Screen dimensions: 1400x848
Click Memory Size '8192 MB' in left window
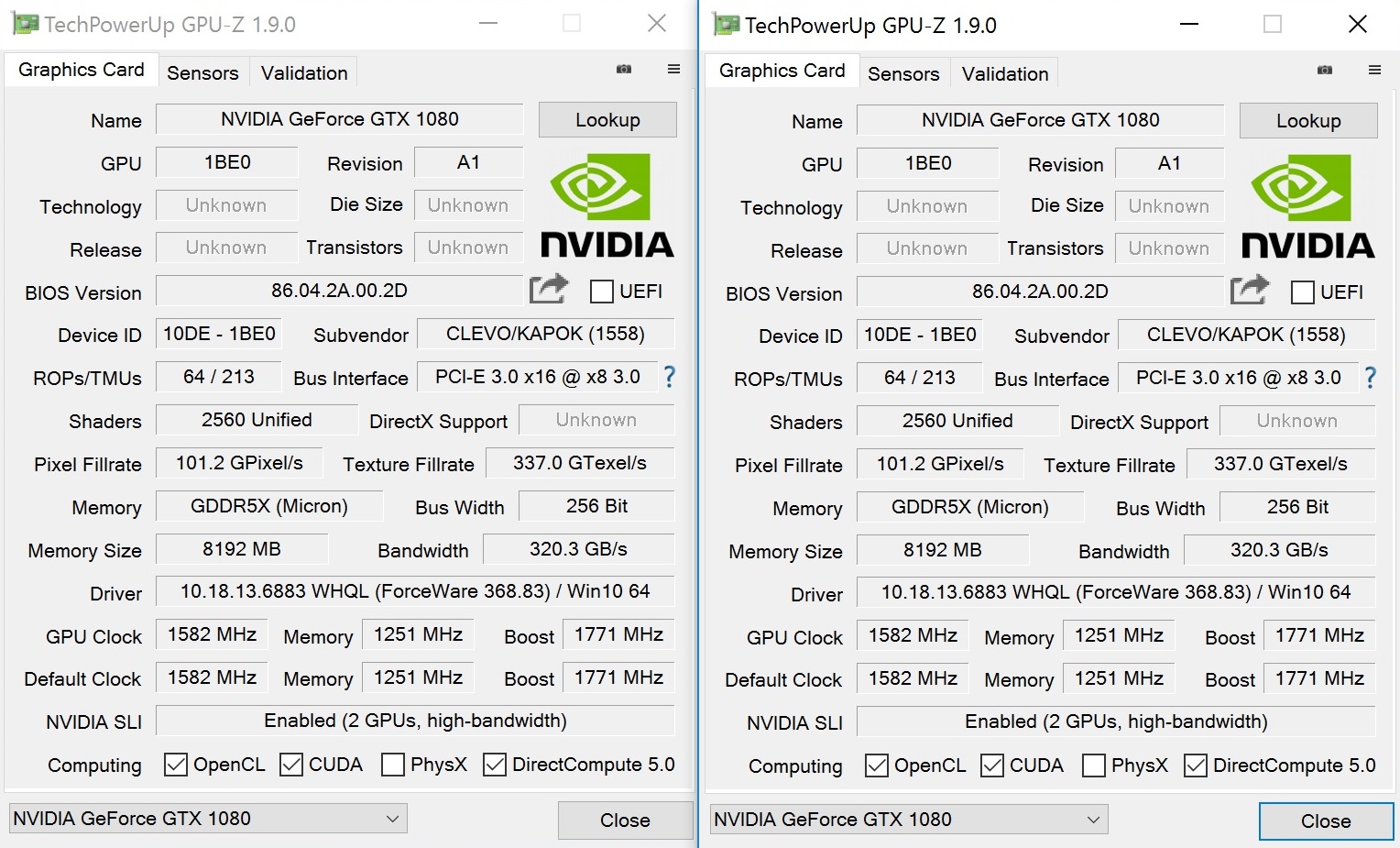click(x=242, y=549)
